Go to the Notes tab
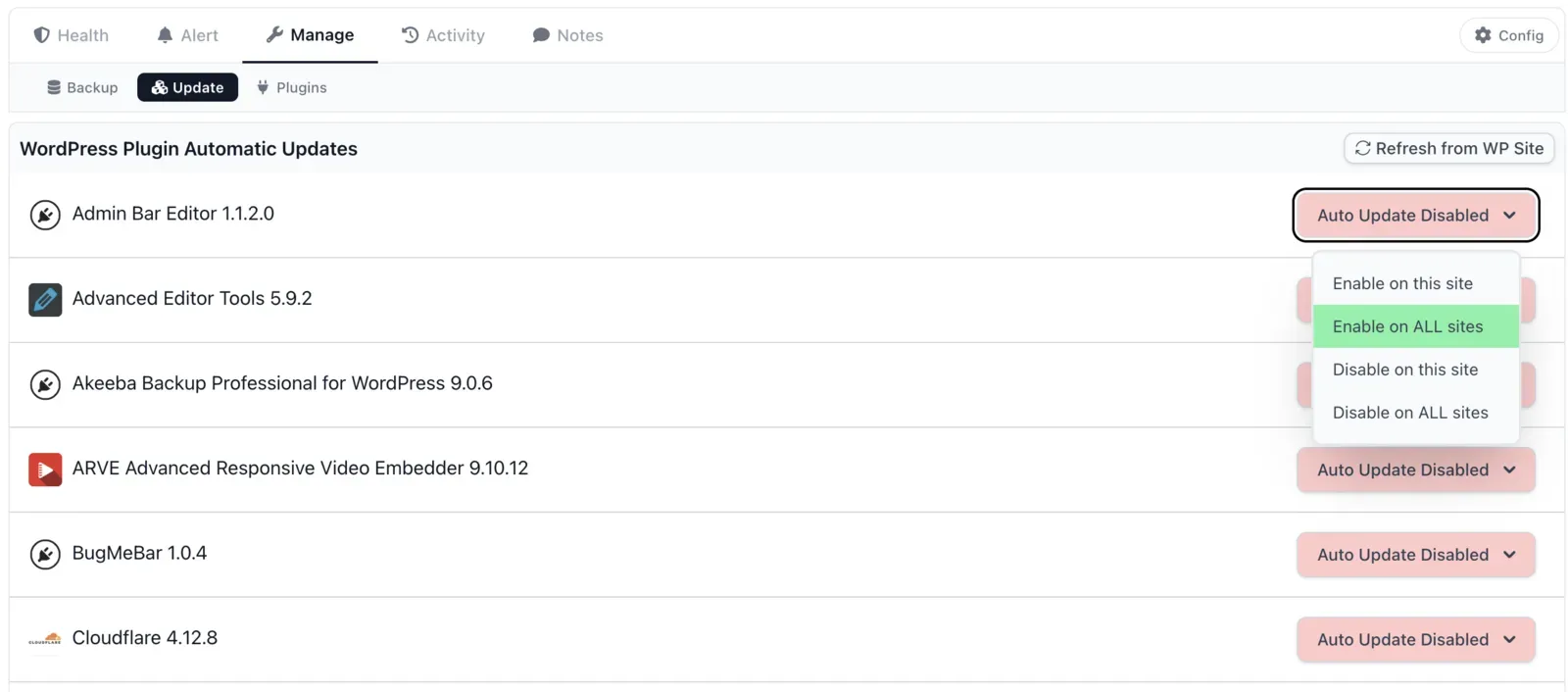The width and height of the screenshot is (1568, 692). click(x=567, y=35)
